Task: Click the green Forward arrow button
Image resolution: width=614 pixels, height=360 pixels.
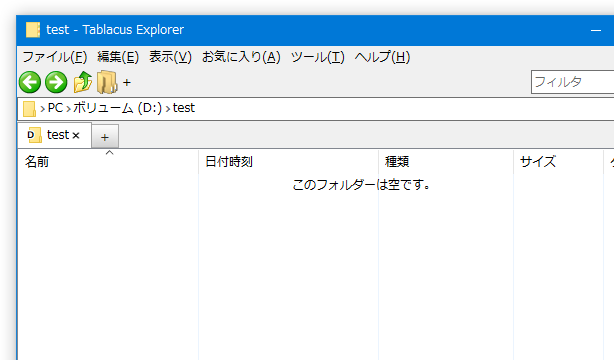Action: coord(56,82)
